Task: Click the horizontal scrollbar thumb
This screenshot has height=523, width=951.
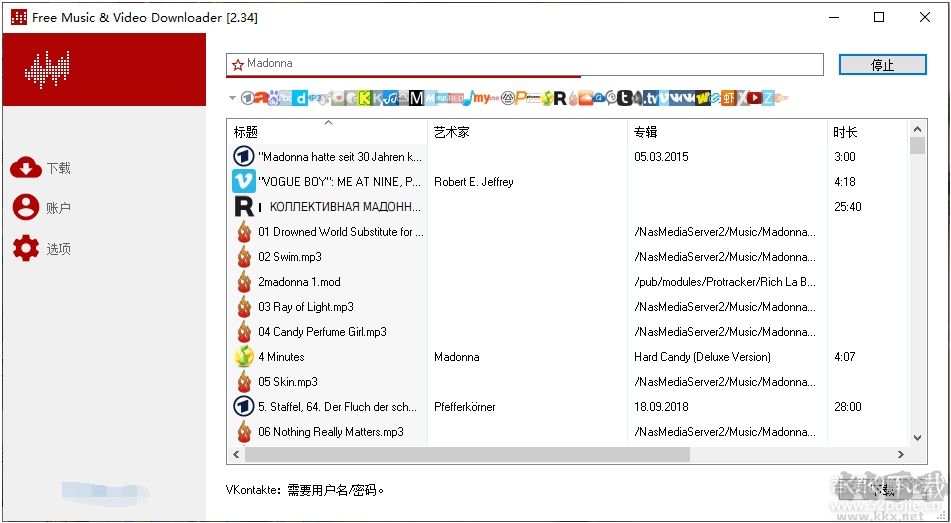Action: click(467, 454)
